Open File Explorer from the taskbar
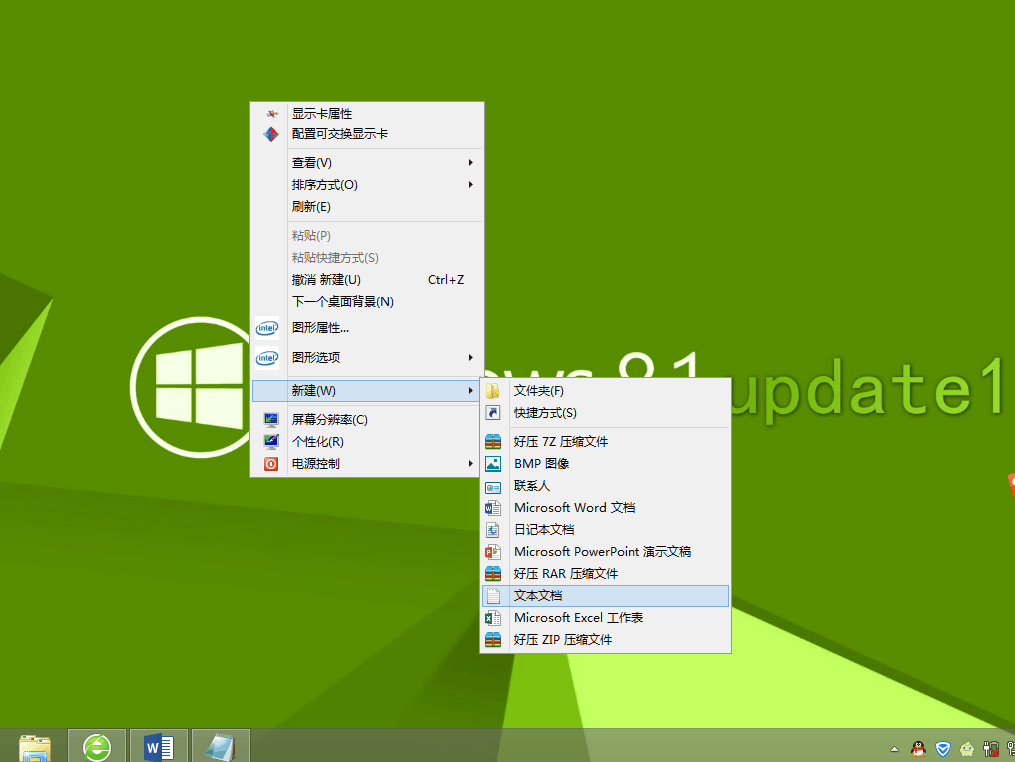1015x762 pixels. click(35, 747)
